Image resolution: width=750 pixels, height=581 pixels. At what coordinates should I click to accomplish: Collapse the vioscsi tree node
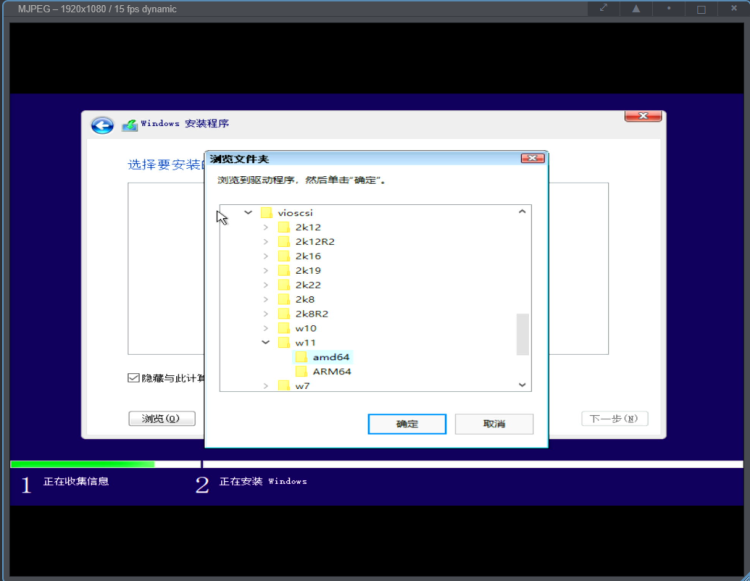(248, 212)
